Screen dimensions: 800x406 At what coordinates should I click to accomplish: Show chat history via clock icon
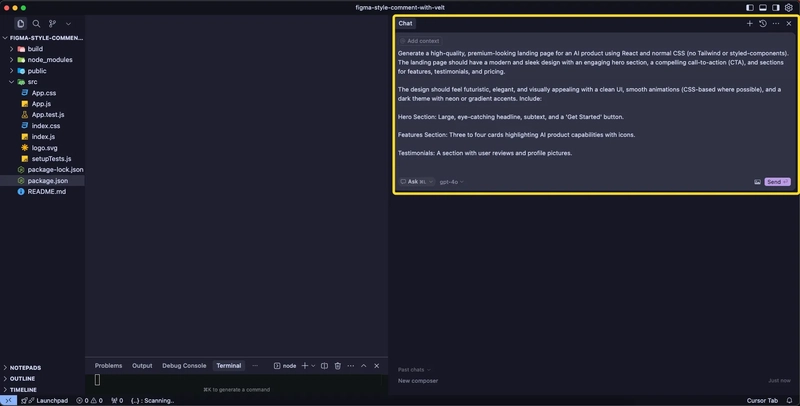pos(763,23)
